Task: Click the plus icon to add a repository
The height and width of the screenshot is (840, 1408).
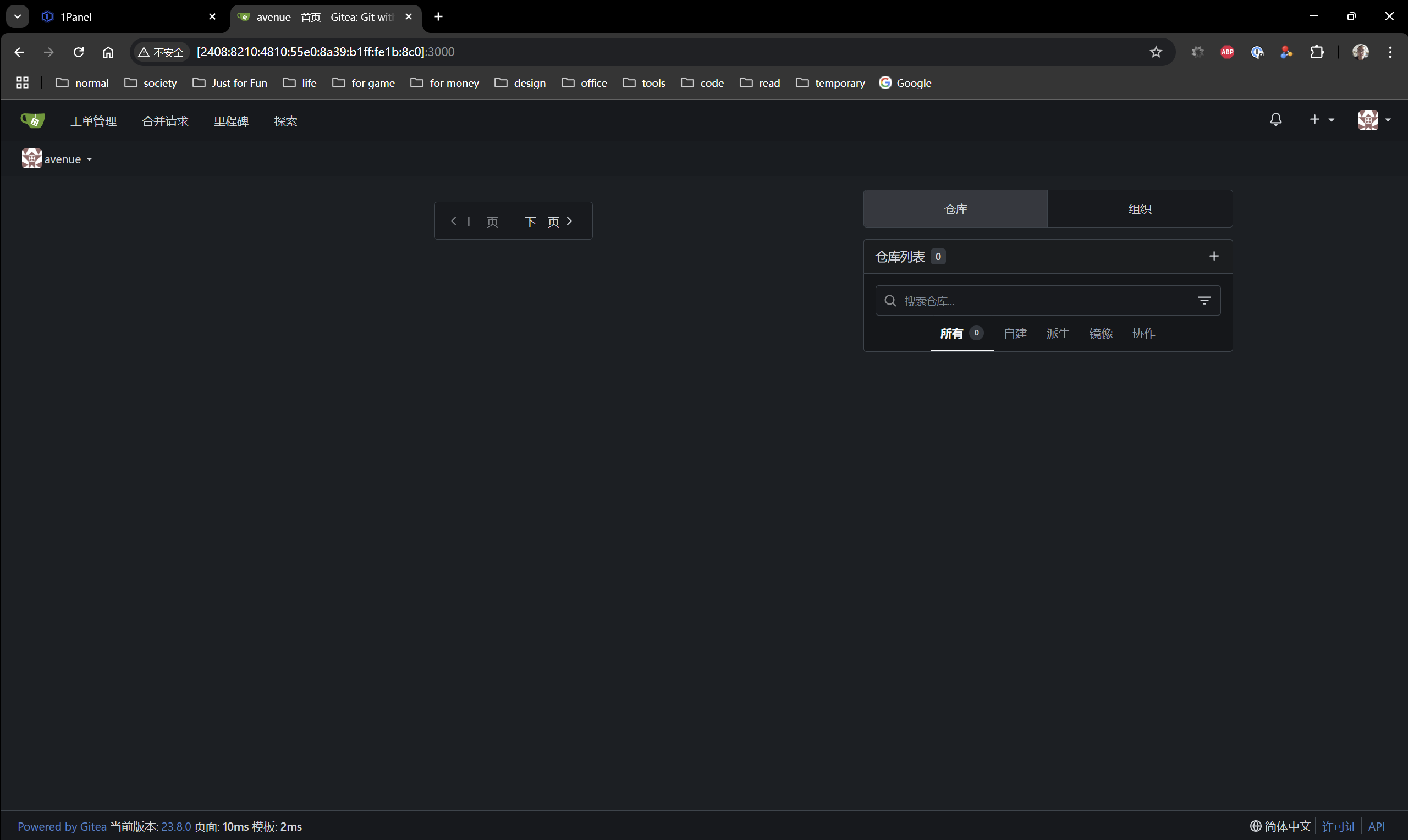Action: (x=1213, y=256)
